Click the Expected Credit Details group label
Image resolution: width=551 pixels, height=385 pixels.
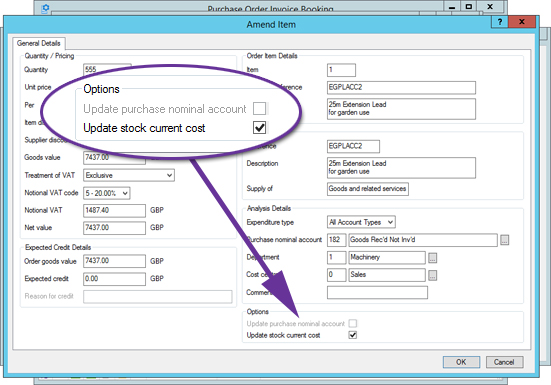58,247
